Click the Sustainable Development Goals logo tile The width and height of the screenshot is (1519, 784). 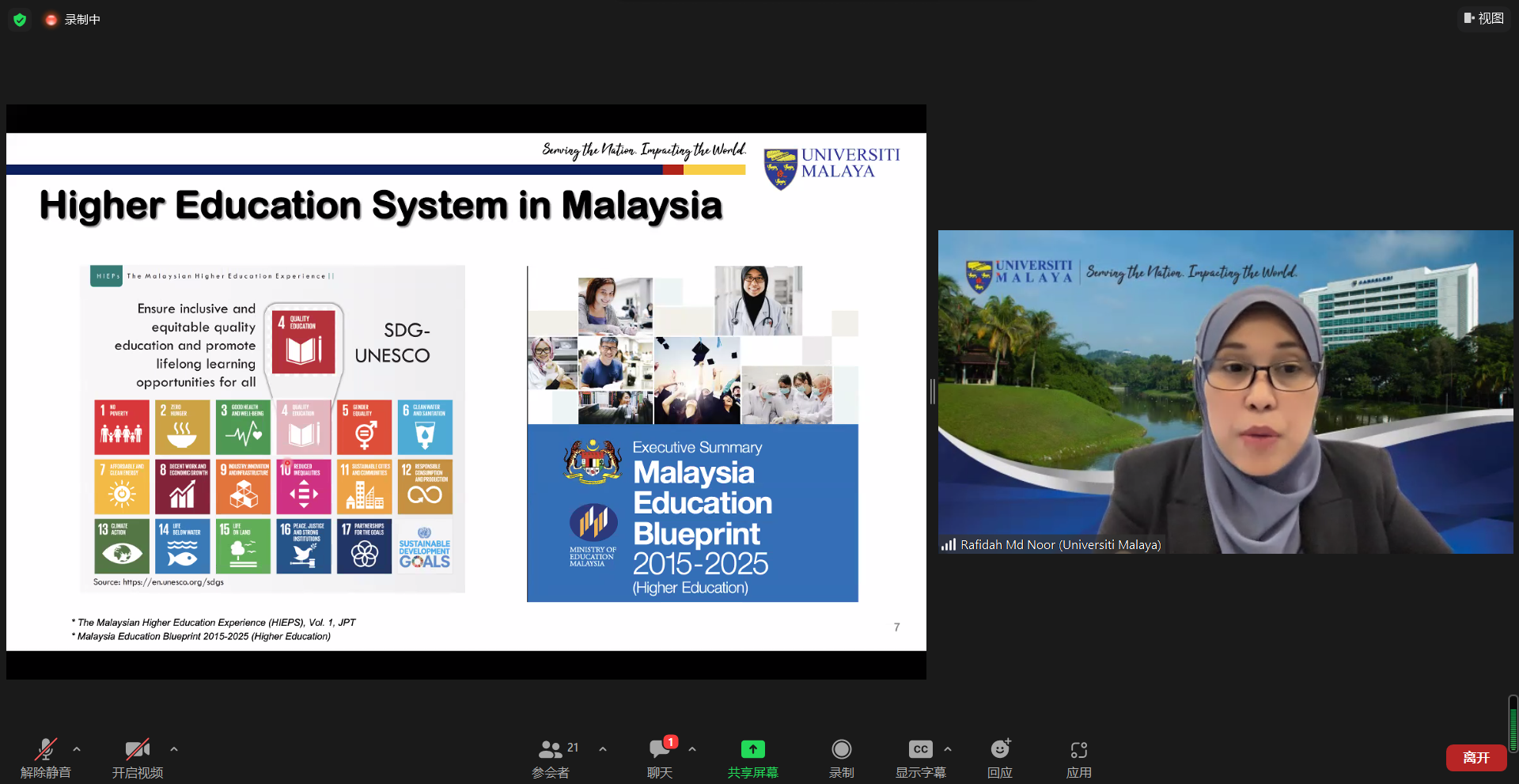[425, 546]
